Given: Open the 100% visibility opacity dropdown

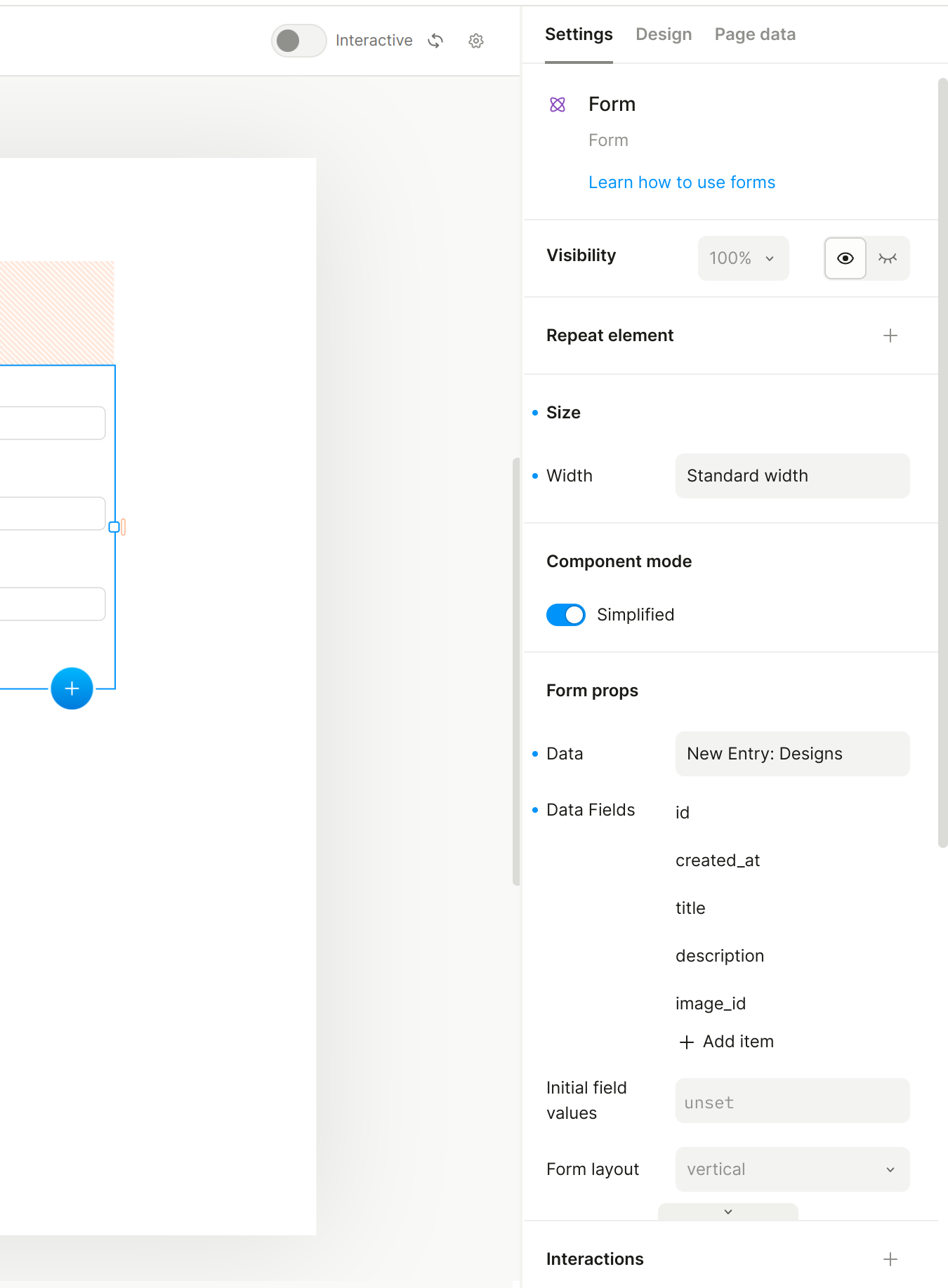Looking at the screenshot, I should coord(743,258).
